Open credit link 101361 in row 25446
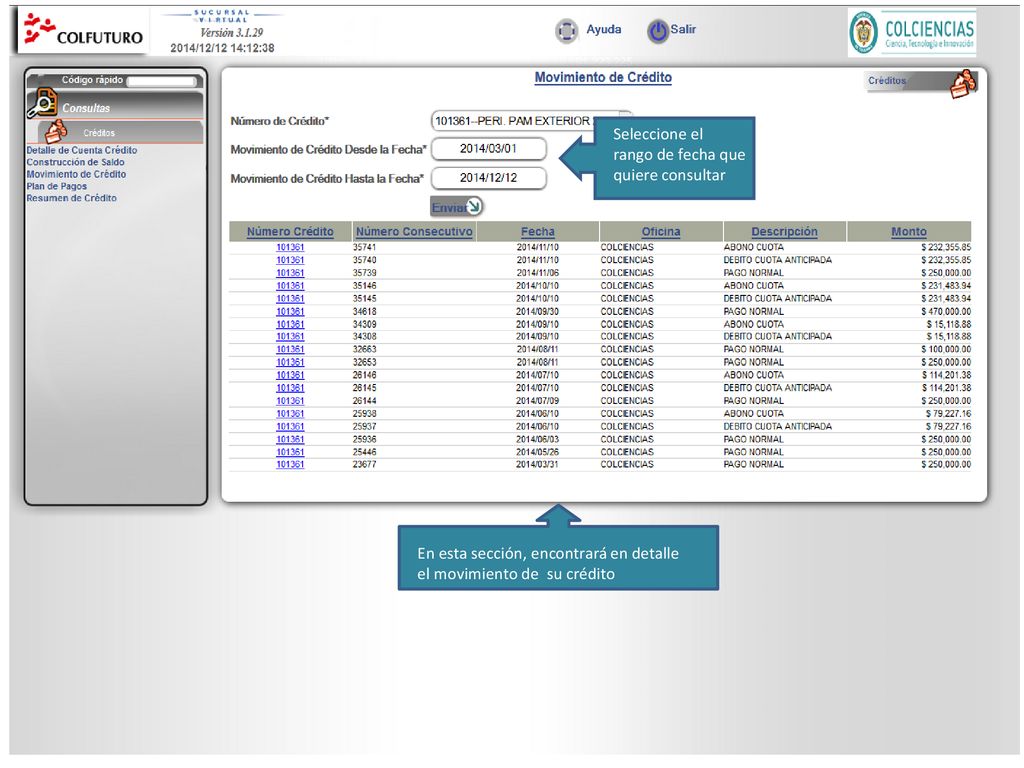 coord(290,452)
